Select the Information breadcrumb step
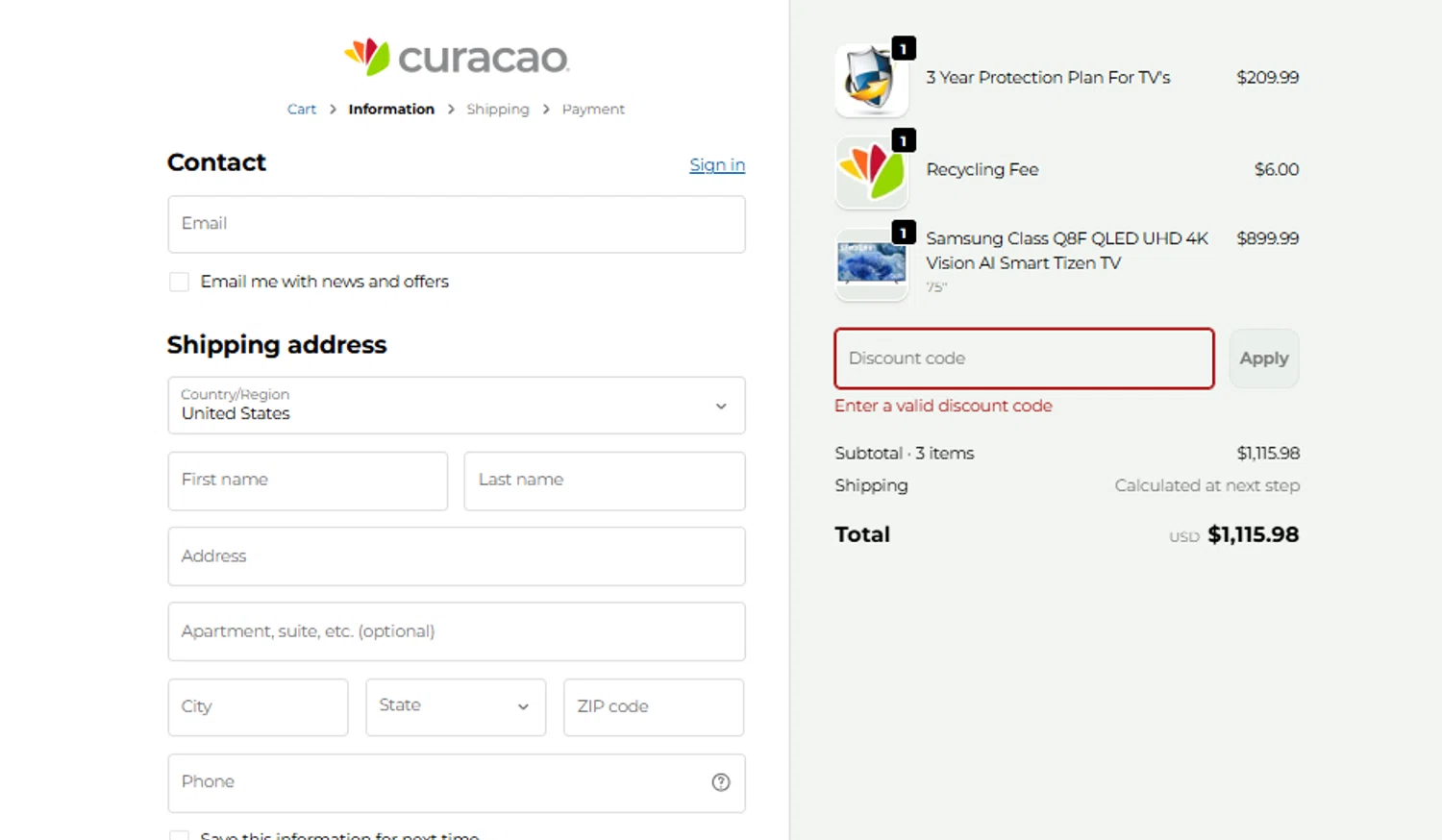This screenshot has width=1442, height=840. click(x=391, y=110)
